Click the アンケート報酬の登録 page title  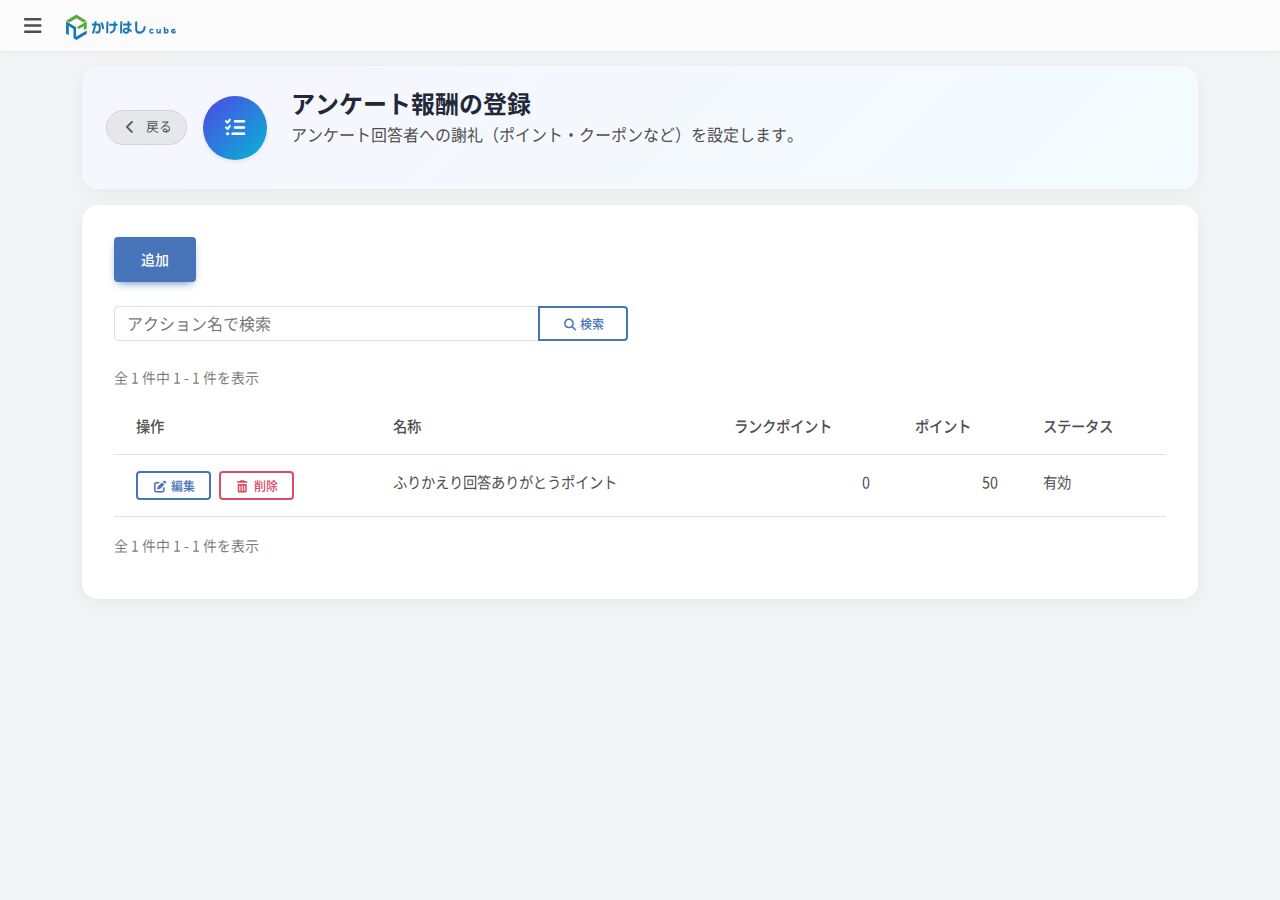point(411,104)
